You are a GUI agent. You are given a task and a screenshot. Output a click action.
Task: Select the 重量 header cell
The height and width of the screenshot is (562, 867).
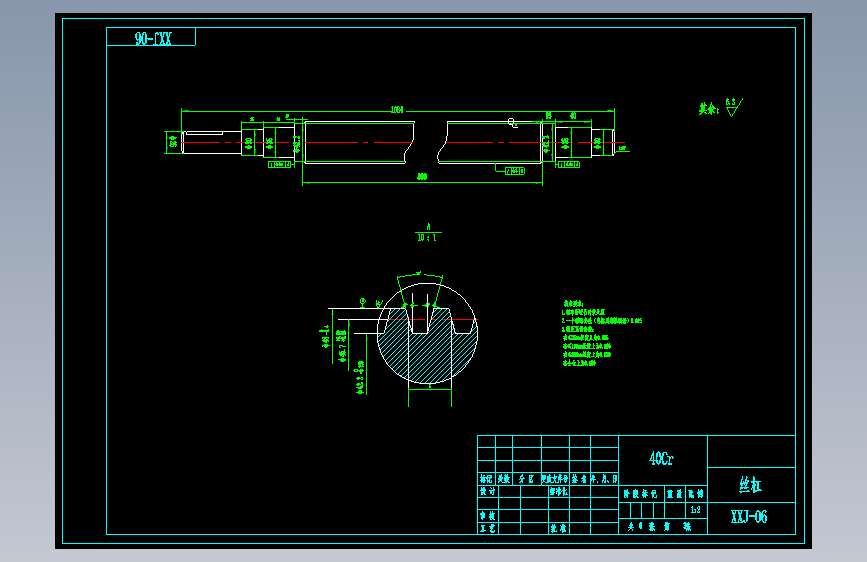[x=675, y=493]
